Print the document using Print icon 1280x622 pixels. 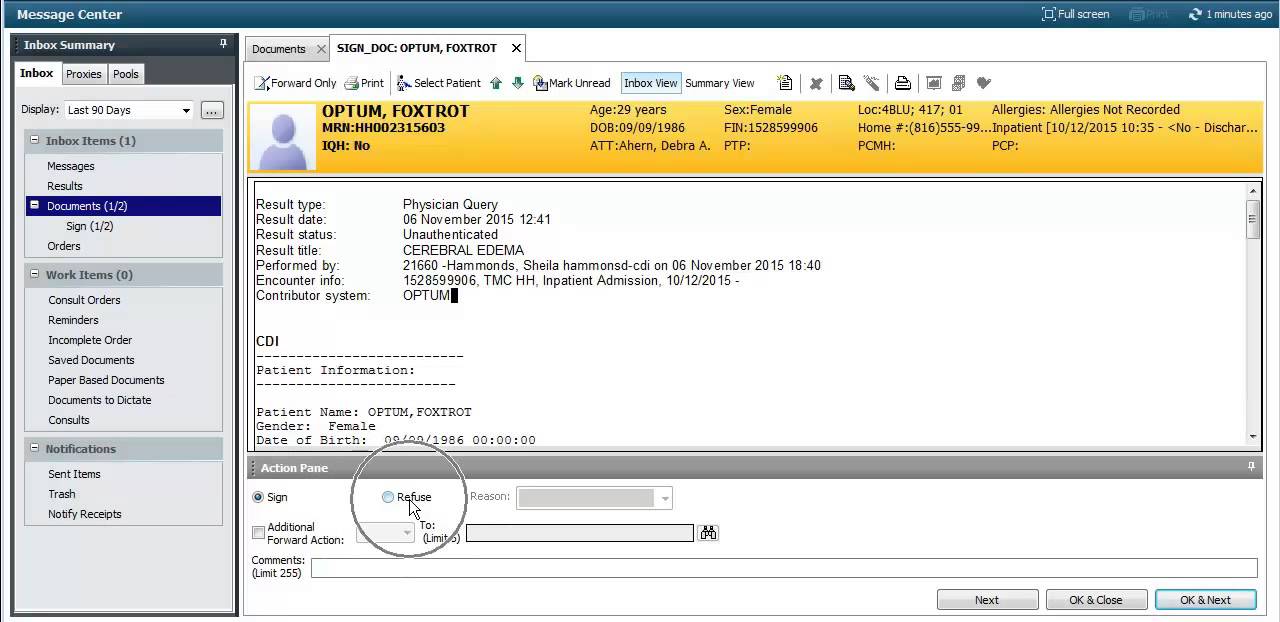pyautogui.click(x=364, y=83)
